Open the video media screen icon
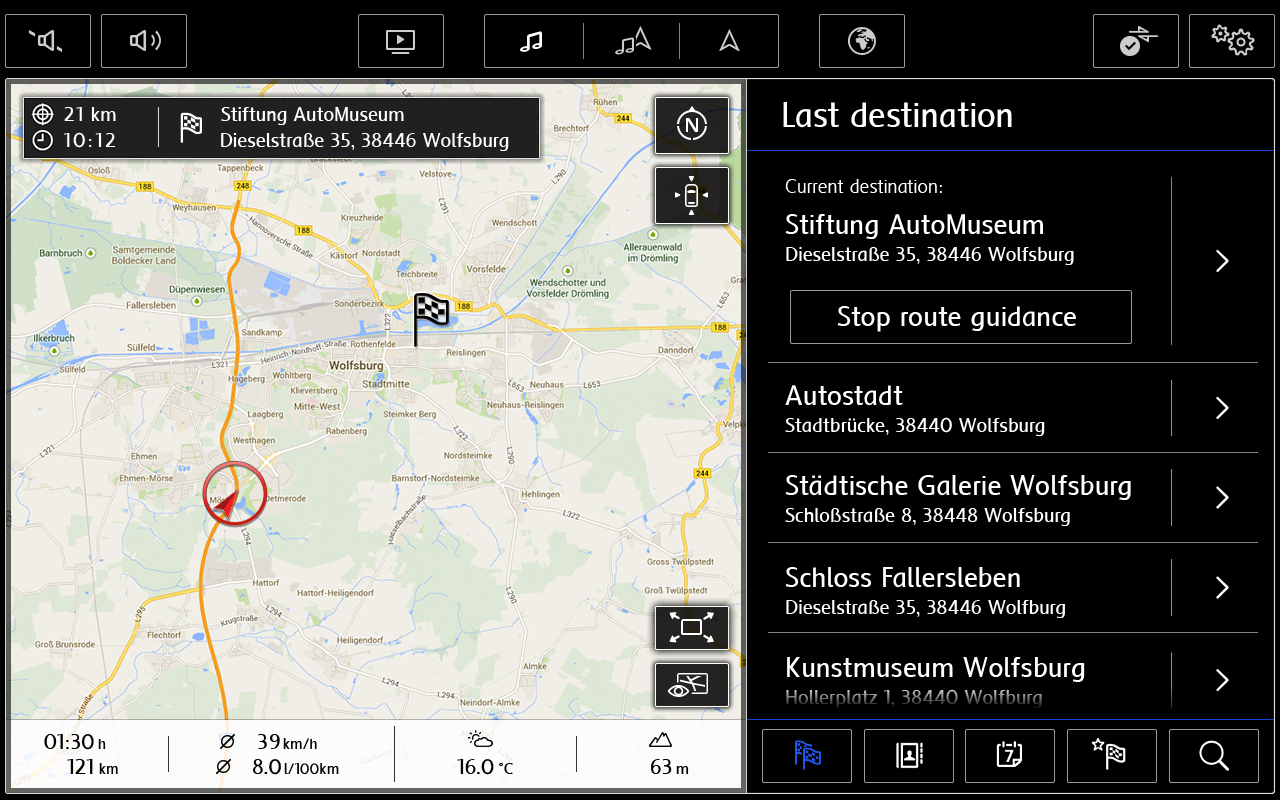Screen dimensions: 1280x800 coord(400,41)
